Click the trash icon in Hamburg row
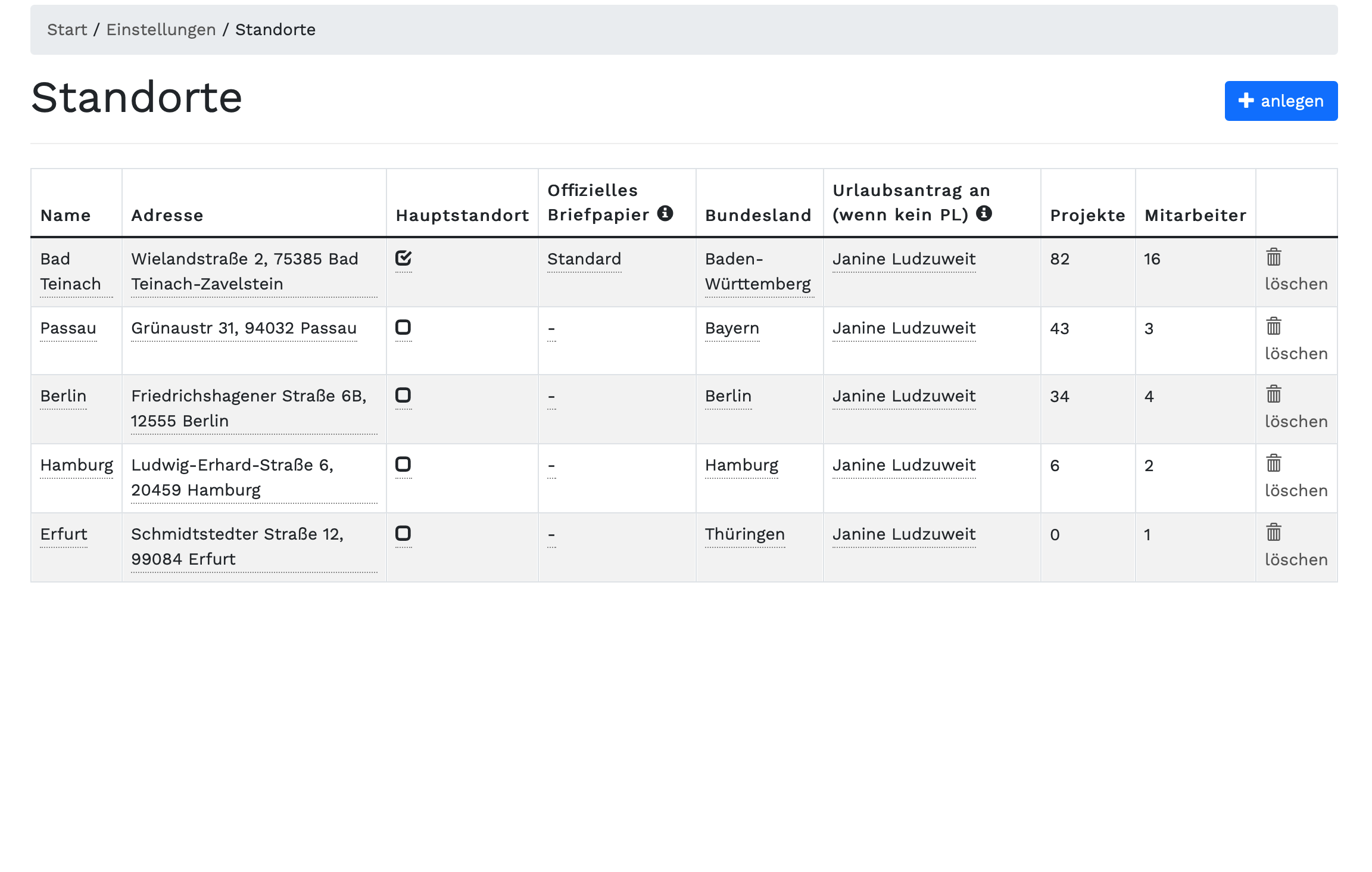The height and width of the screenshot is (872, 1372). (x=1273, y=463)
